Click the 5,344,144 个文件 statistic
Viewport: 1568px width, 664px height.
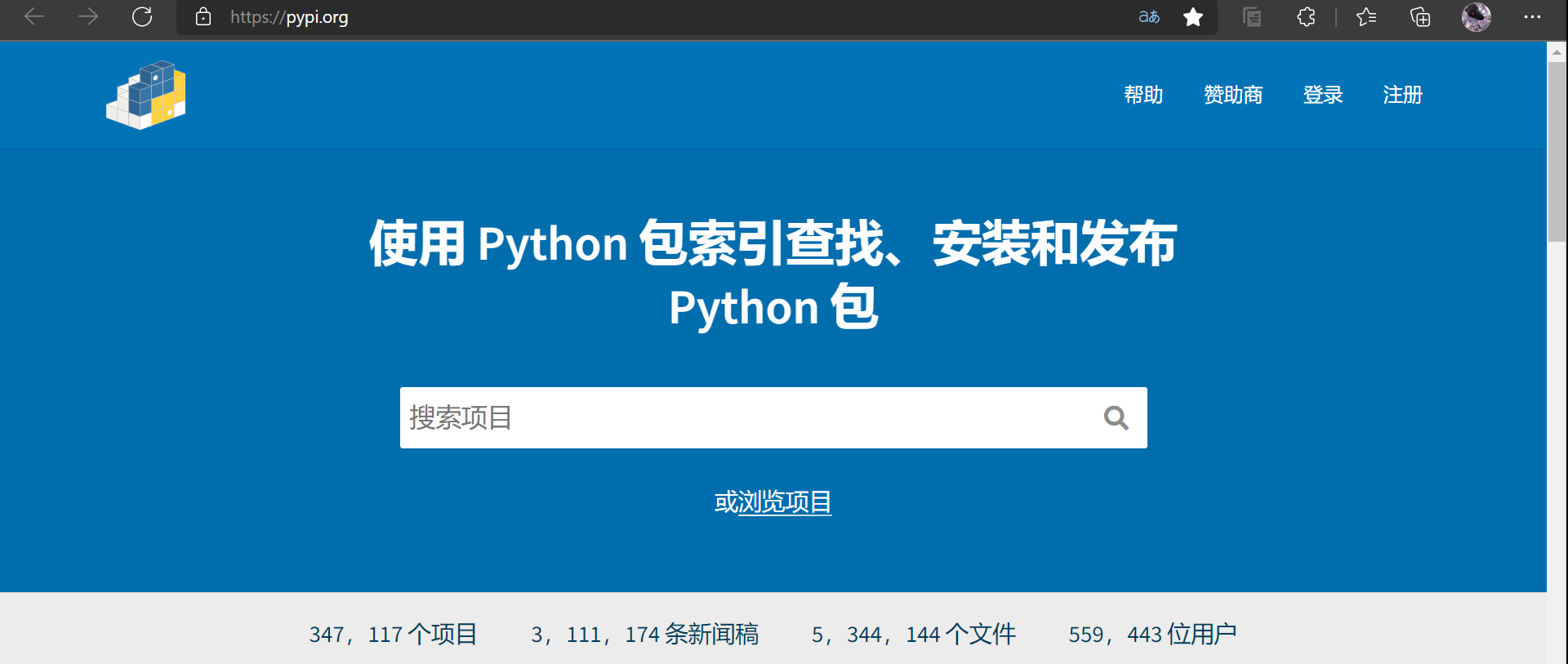[913, 634]
